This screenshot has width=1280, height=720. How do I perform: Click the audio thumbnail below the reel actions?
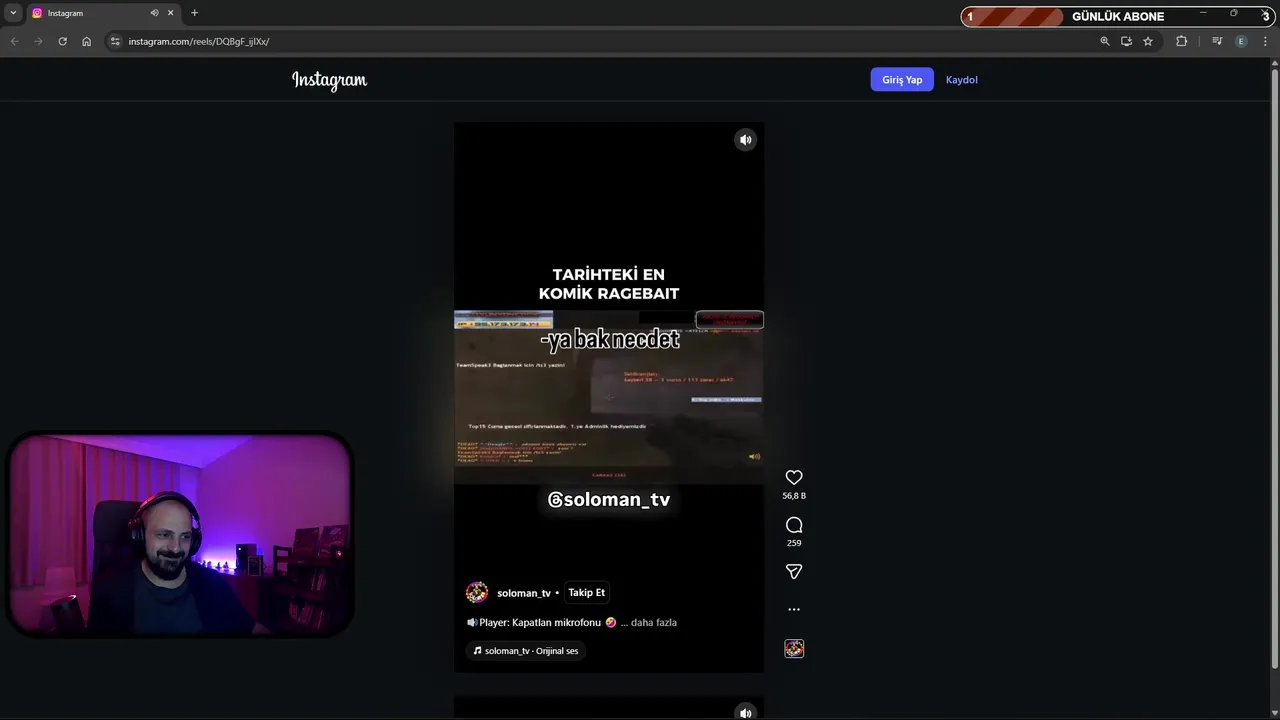pos(794,649)
